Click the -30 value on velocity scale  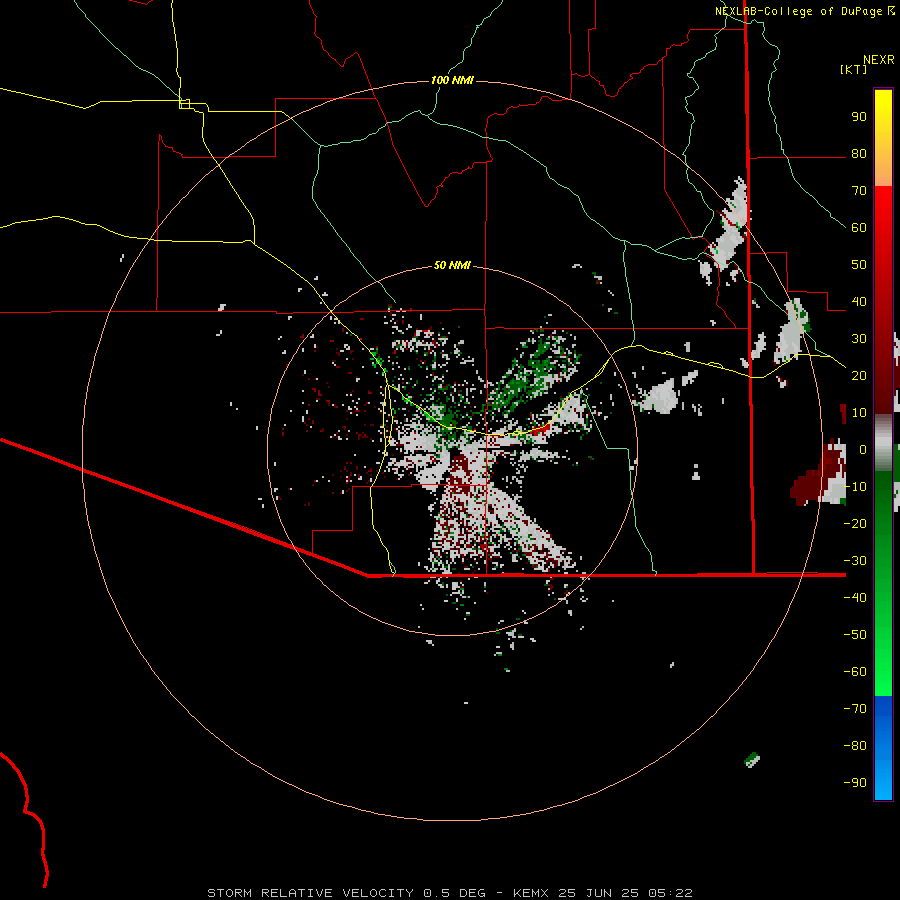(855, 561)
